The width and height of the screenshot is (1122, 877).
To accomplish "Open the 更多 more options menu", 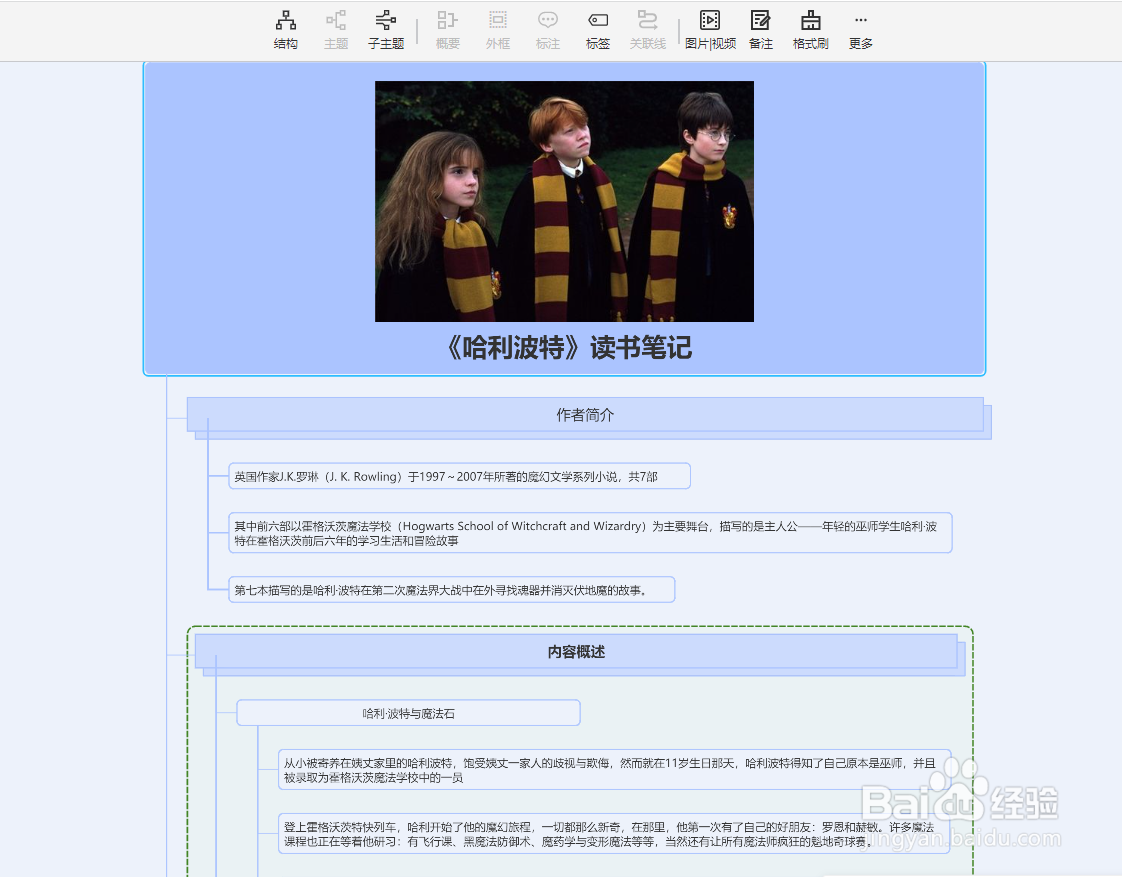I will pos(861,30).
